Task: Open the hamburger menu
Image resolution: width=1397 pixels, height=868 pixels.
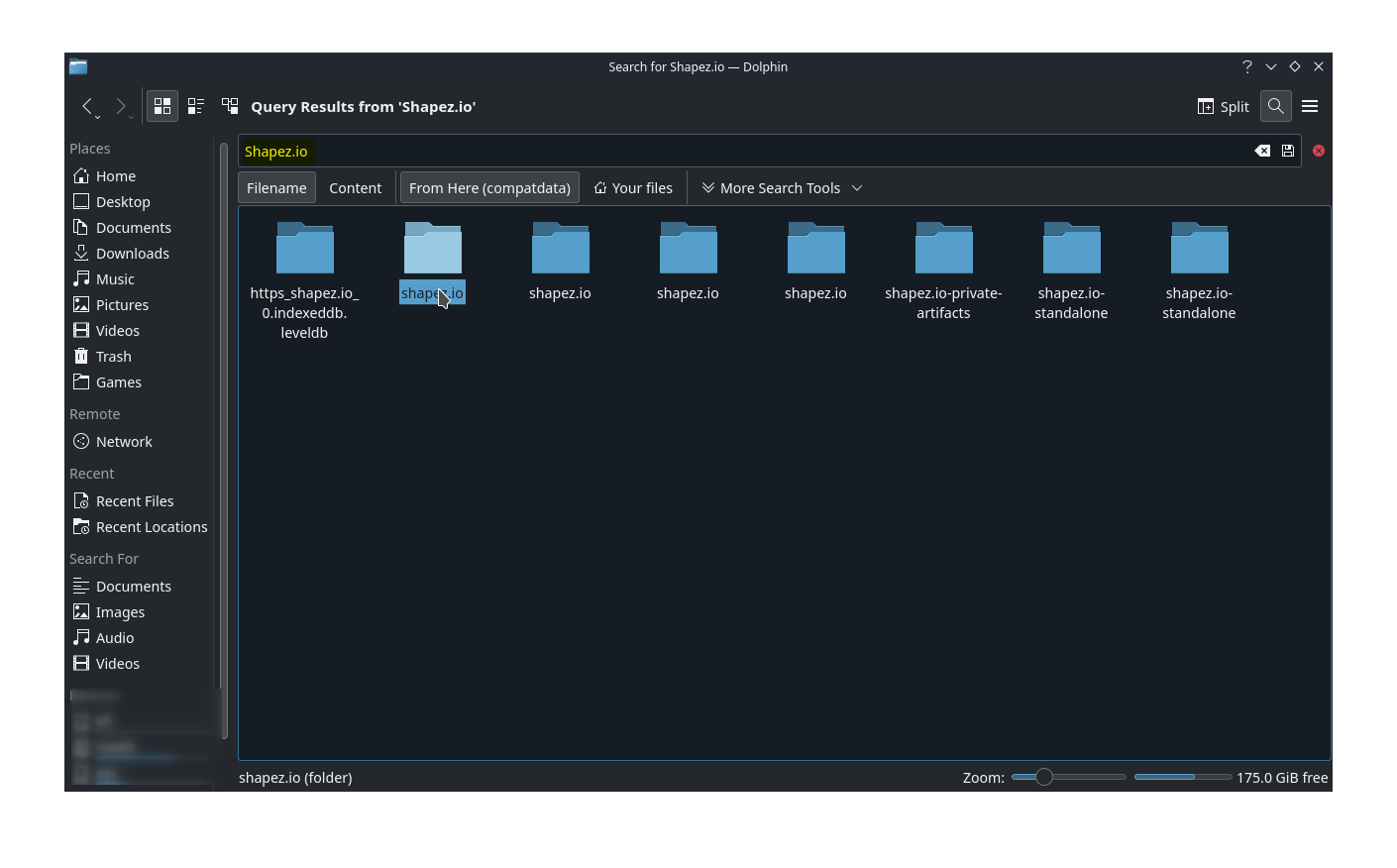Action: (x=1310, y=106)
